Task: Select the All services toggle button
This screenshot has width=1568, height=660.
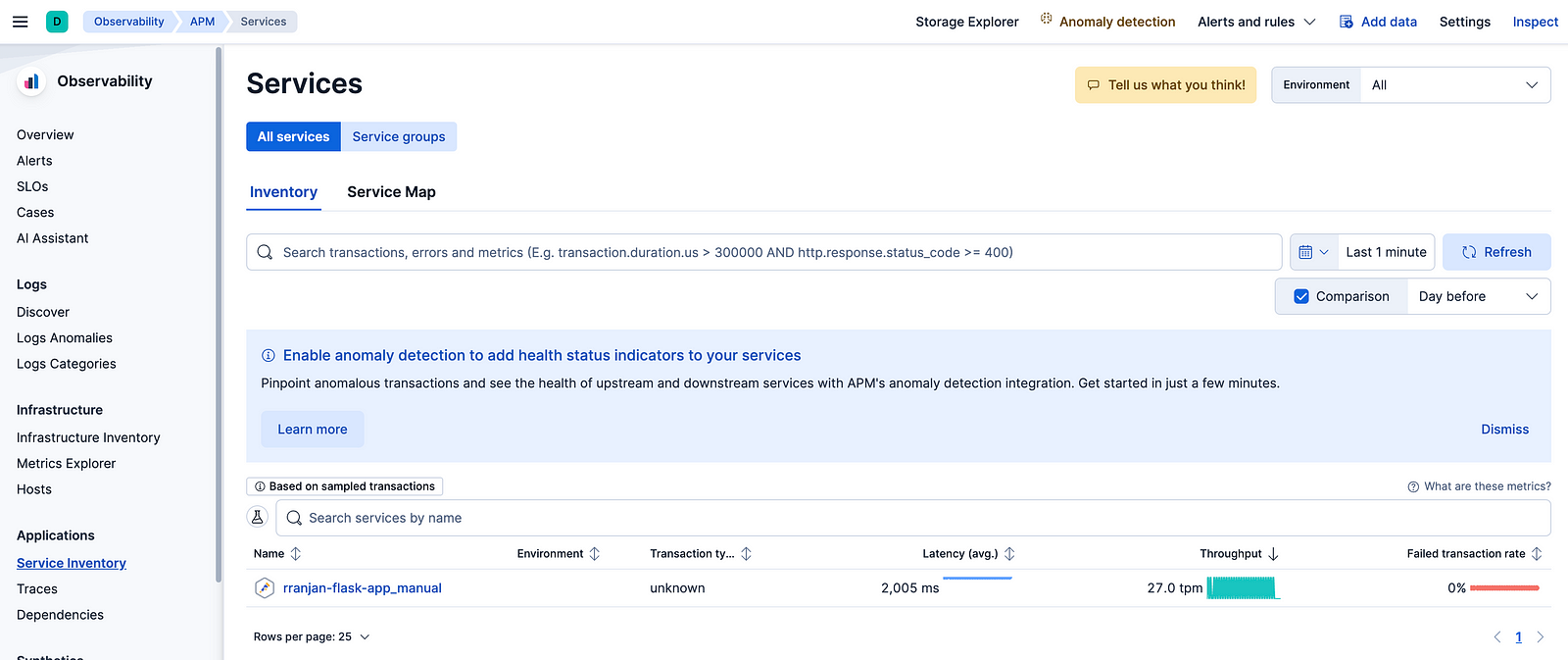Action: (293, 136)
